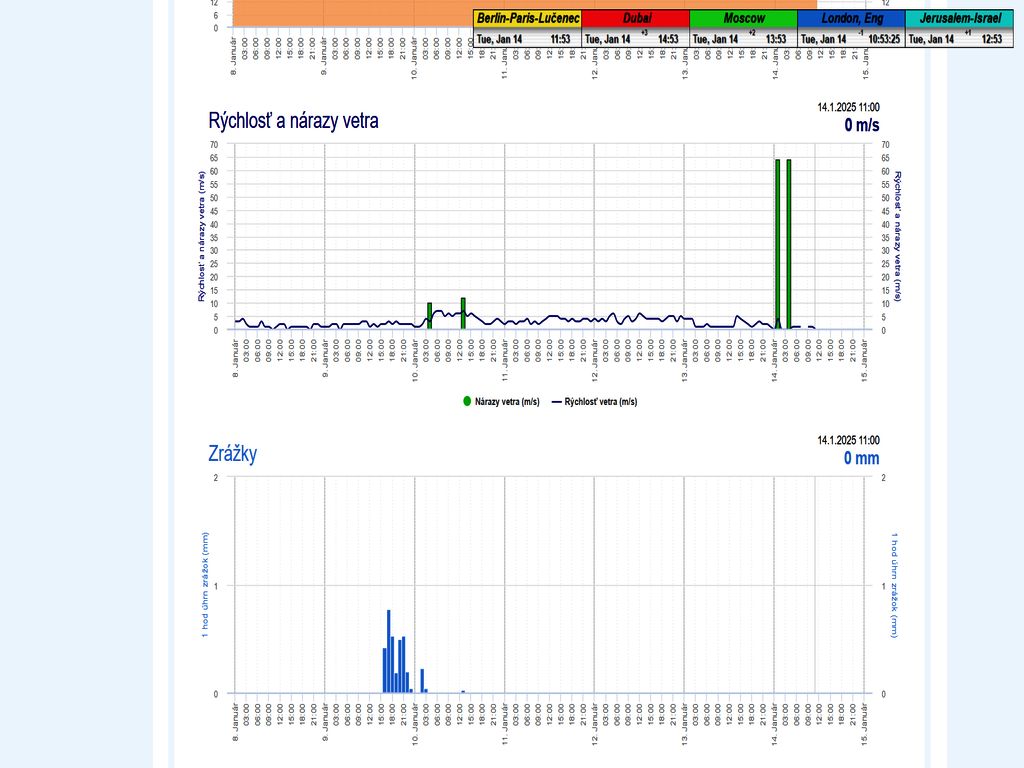
Task: Click the London time reading 10:53:25
Action: [x=883, y=39]
